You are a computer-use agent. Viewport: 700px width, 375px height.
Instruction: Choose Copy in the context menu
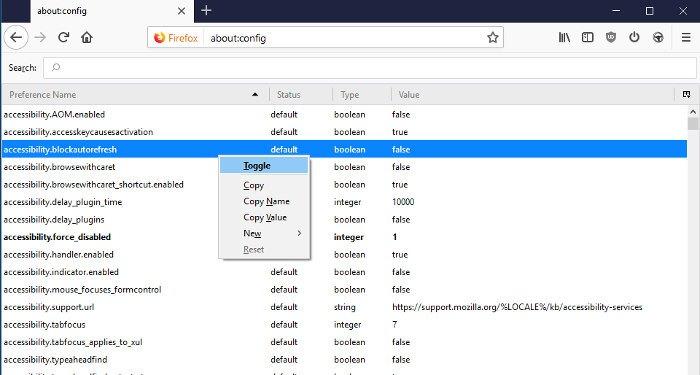(x=264, y=185)
